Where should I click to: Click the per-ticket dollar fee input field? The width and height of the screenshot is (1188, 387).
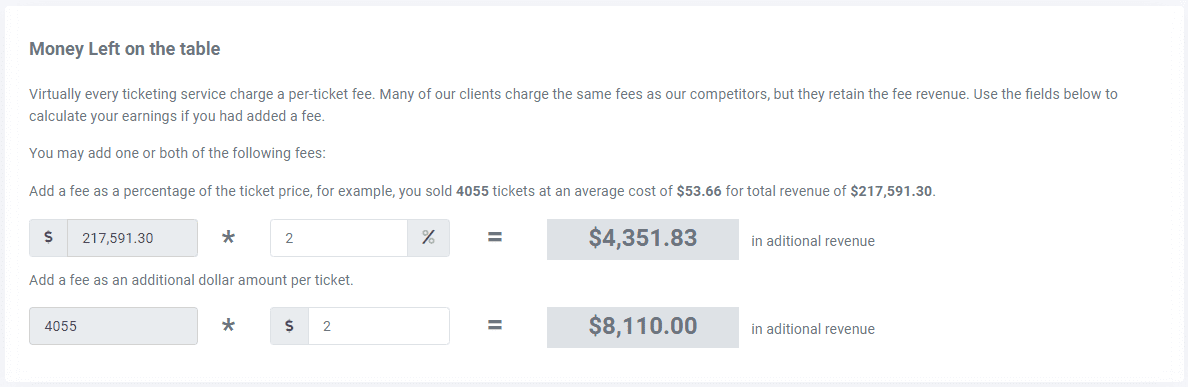click(378, 326)
